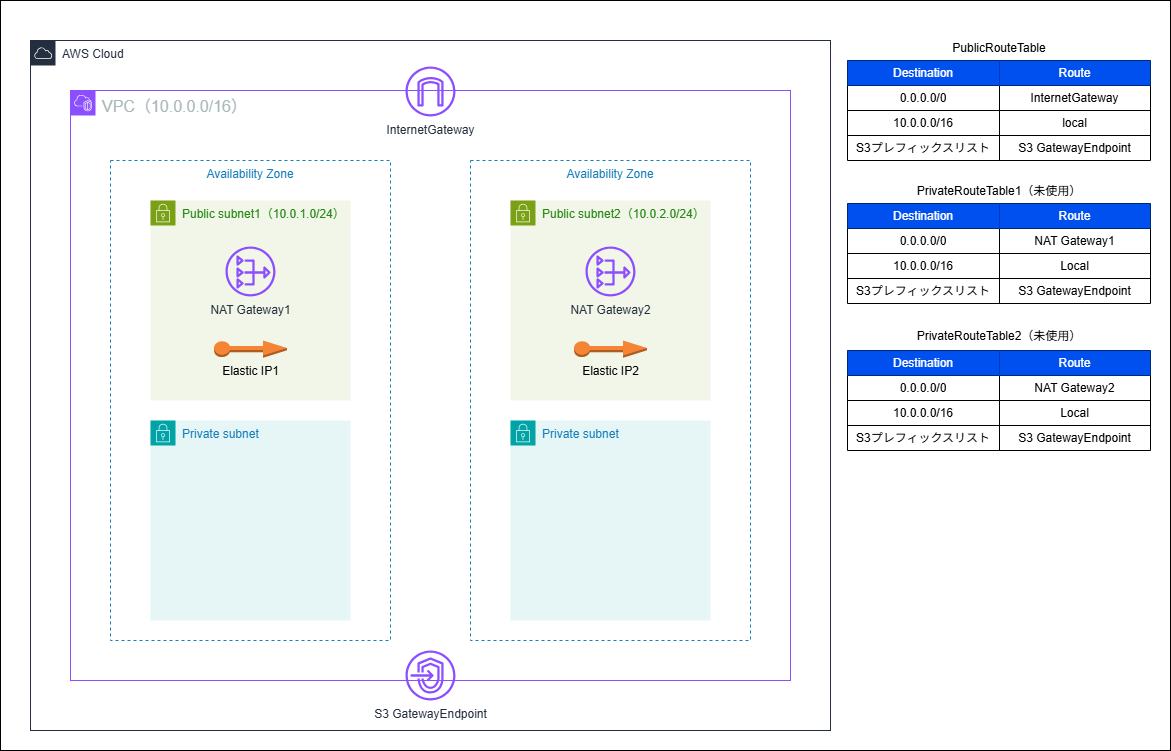1171x751 pixels.
Task: Click the Public subnet2 lock icon
Action: [523, 213]
